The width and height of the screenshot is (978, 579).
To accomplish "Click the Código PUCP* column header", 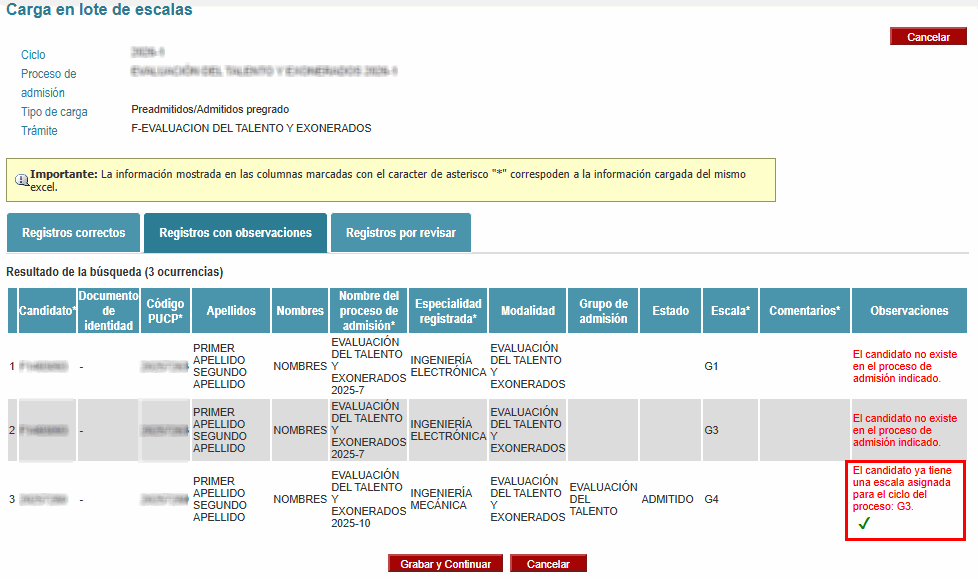I will [165, 311].
